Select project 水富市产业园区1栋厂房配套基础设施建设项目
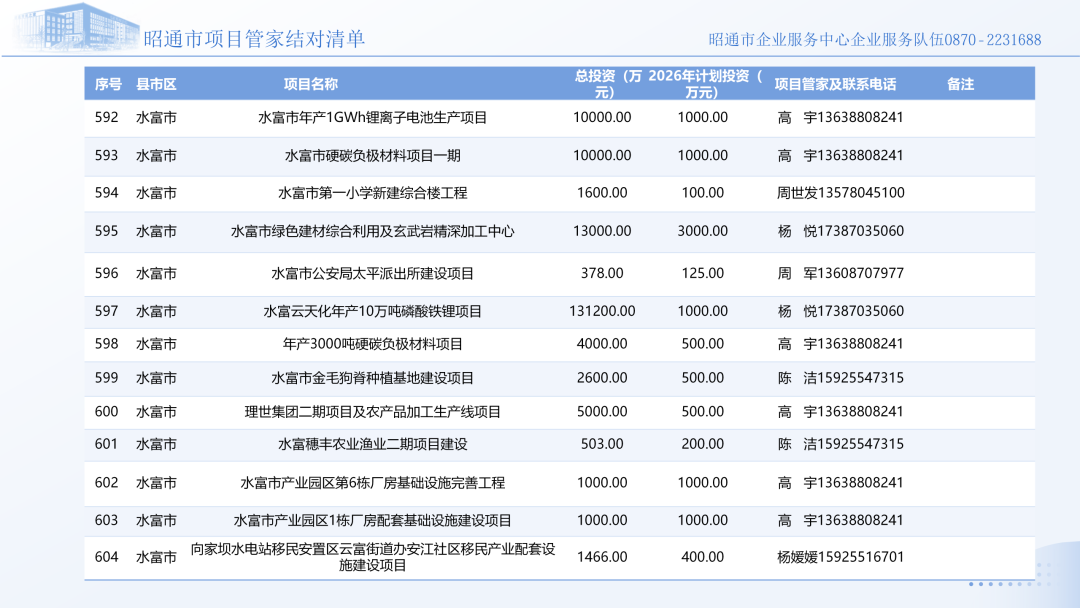 point(373,521)
